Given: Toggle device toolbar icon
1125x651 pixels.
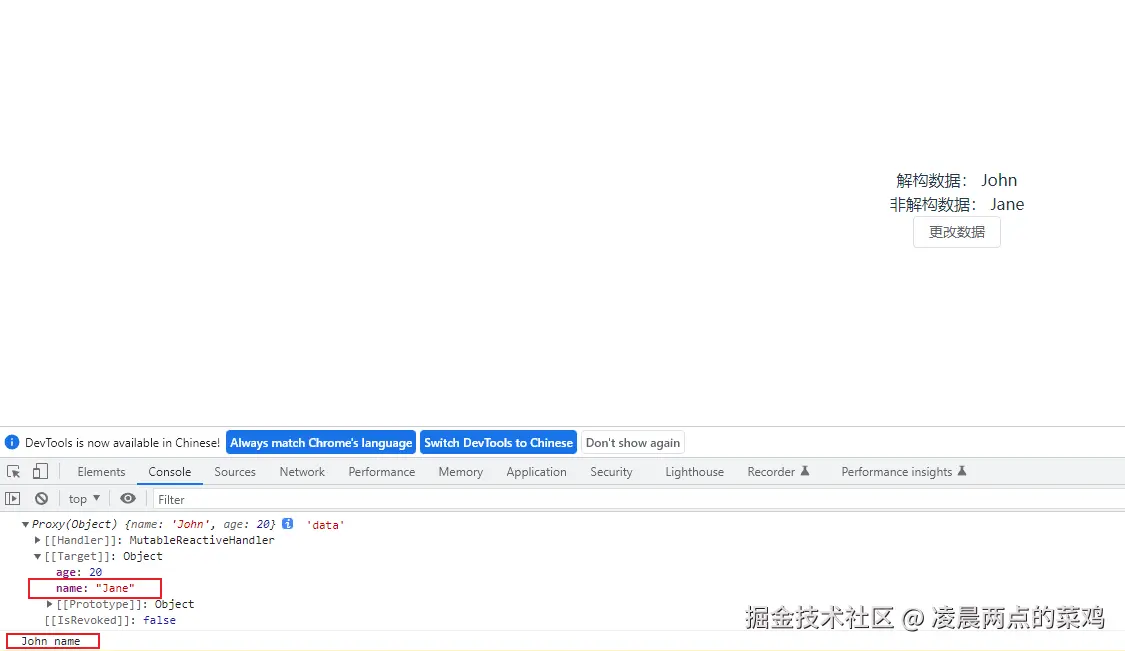Looking at the screenshot, I should click(x=40, y=472).
